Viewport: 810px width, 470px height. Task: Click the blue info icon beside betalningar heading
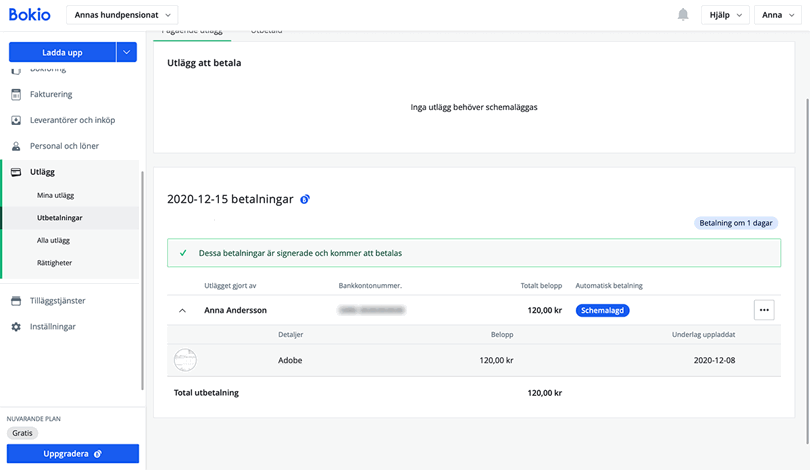(x=305, y=199)
